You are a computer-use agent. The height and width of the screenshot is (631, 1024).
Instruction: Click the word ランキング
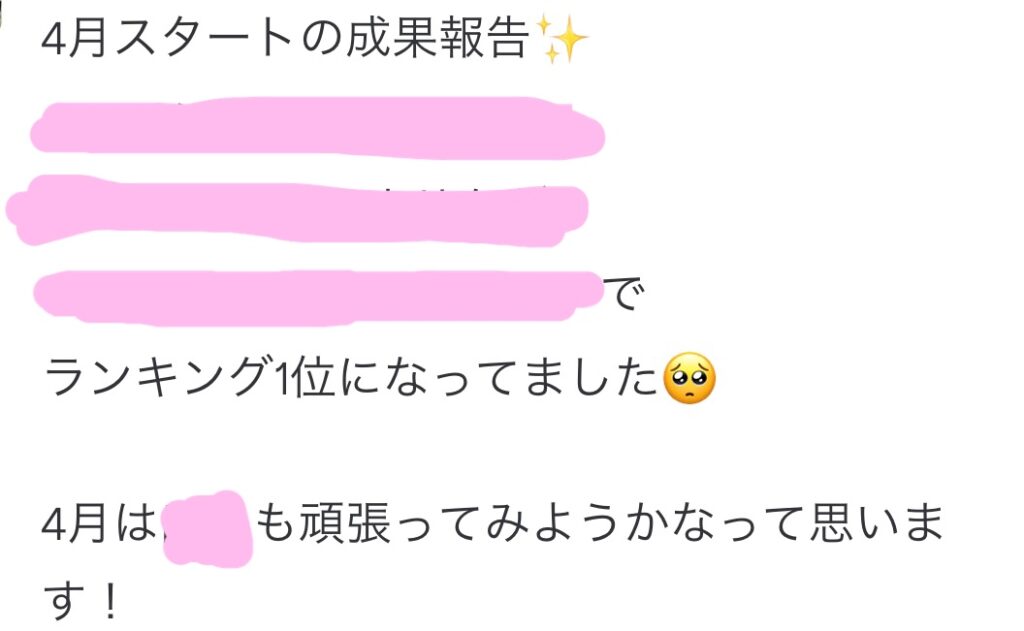157,378
